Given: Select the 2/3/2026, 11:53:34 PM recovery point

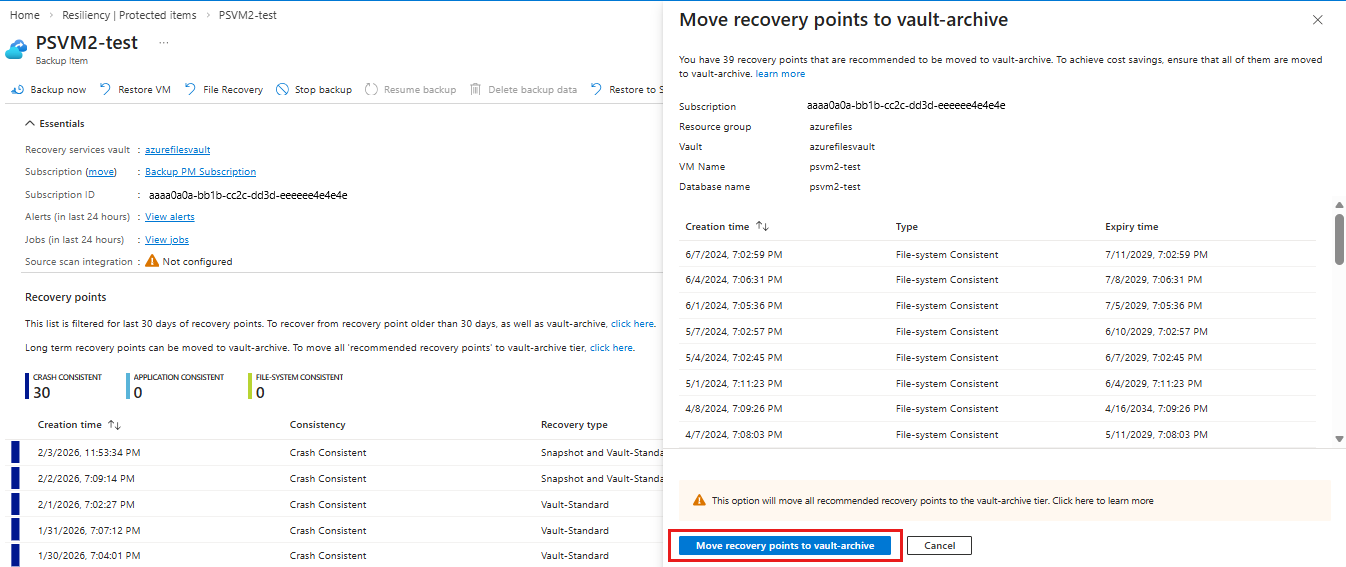Looking at the screenshot, I should (335, 453).
